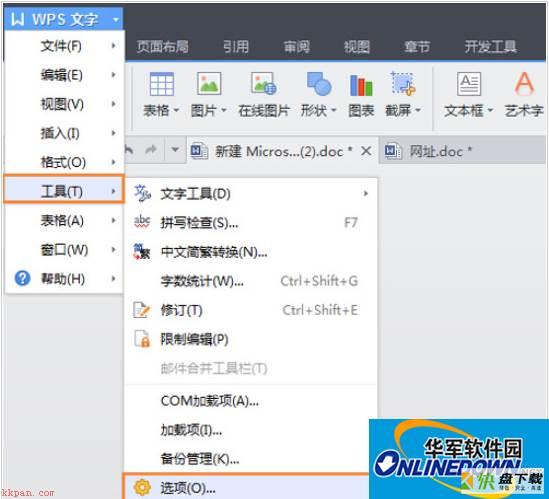
Task: Open quick access toolbar dropdown arrow
Action: (x=175, y=150)
